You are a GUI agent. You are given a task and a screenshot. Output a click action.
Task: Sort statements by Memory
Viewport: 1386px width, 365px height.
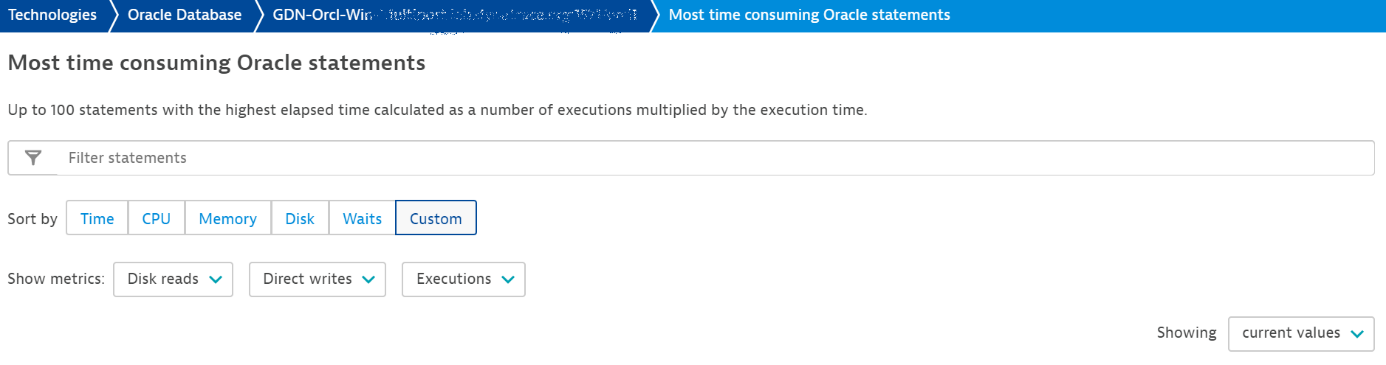coord(228,218)
